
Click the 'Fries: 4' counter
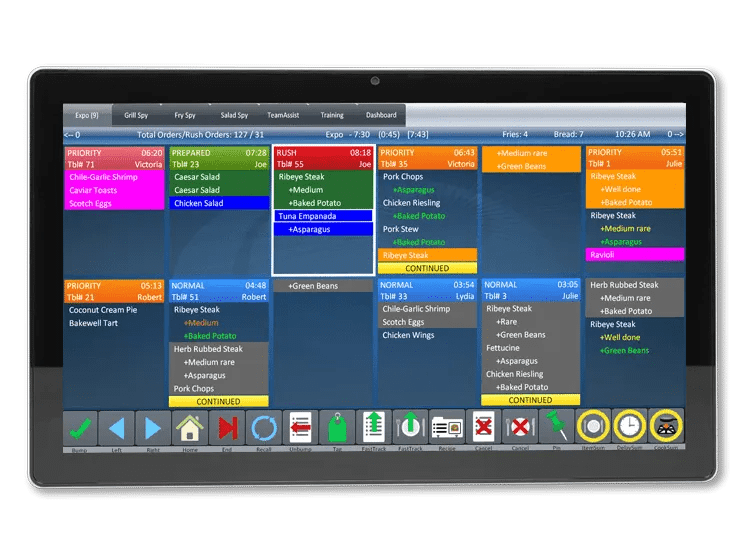pos(515,135)
